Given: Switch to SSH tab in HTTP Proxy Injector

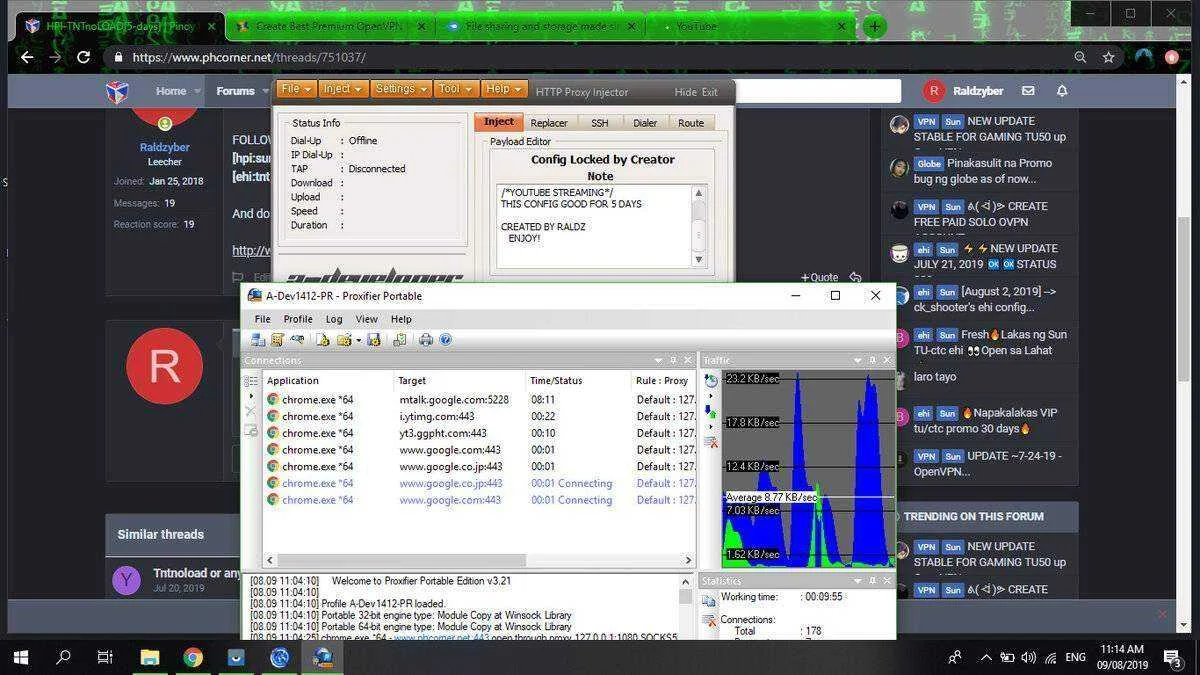Looking at the screenshot, I should [599, 123].
